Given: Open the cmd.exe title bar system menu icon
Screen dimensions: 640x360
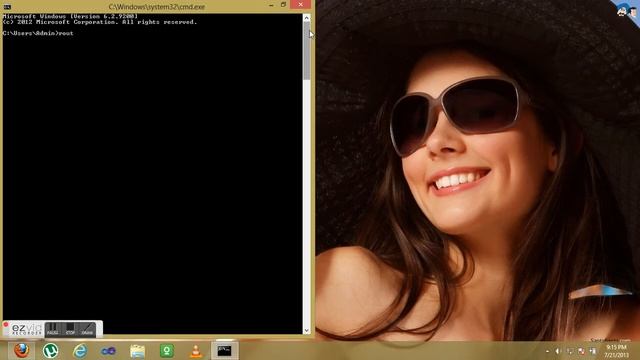Looking at the screenshot, I should click(7, 7).
